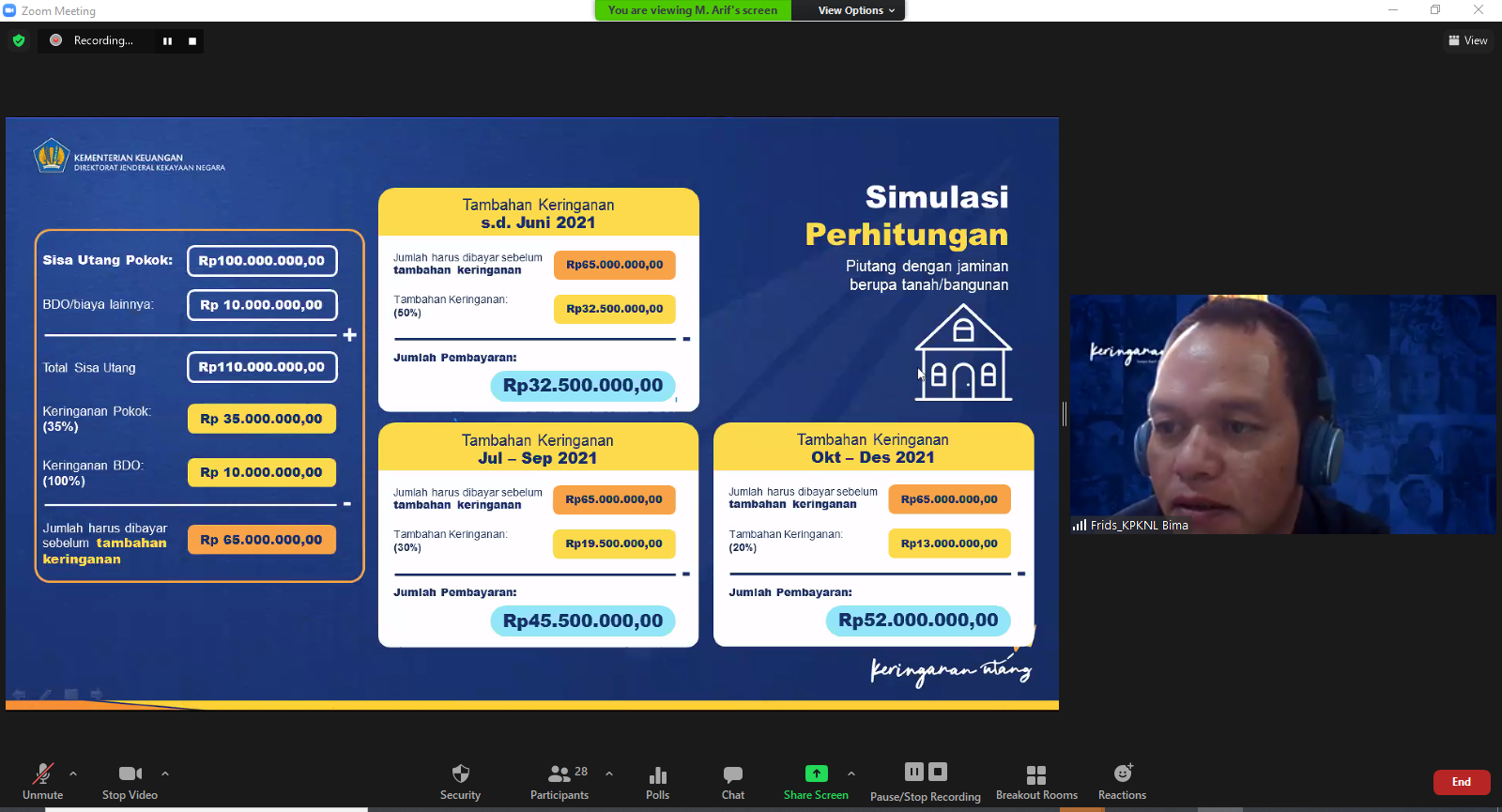Expand the Share Screen options arrow
Screen dimensions: 1502x812
[851, 774]
